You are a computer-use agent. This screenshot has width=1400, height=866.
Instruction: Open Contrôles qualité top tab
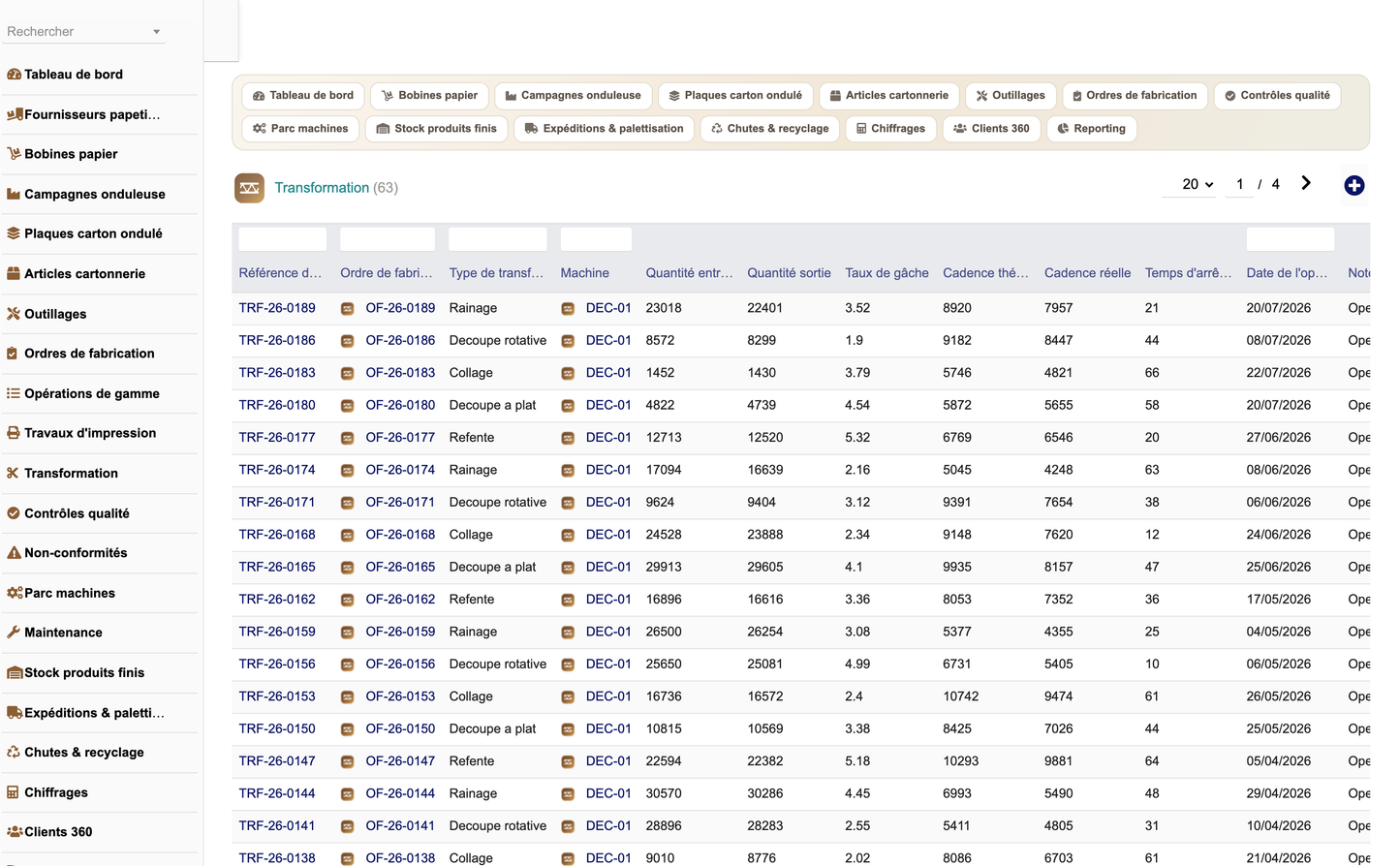click(x=1277, y=96)
